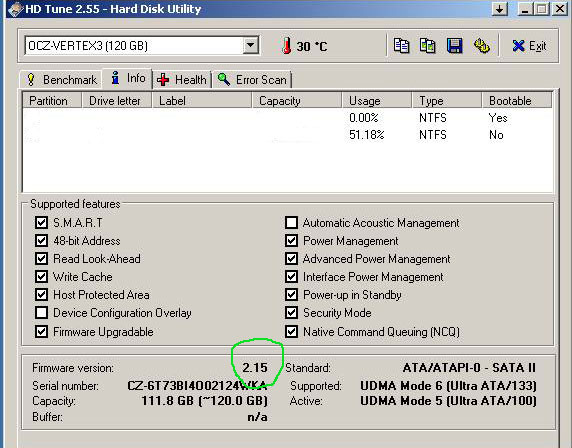
Task: Sort by the Capacity column header
Action: (x=297, y=101)
